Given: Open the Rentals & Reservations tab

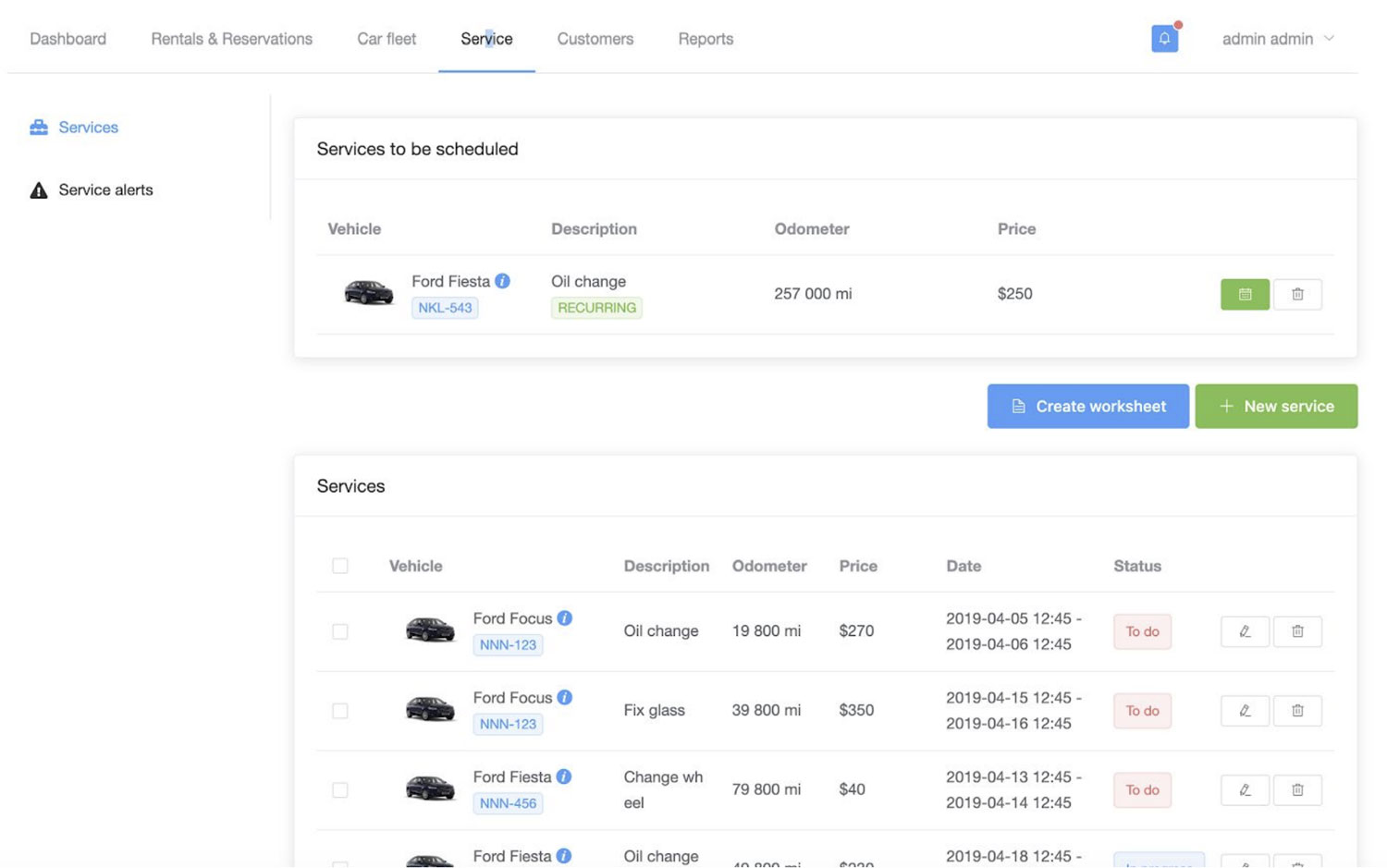Looking at the screenshot, I should [231, 39].
